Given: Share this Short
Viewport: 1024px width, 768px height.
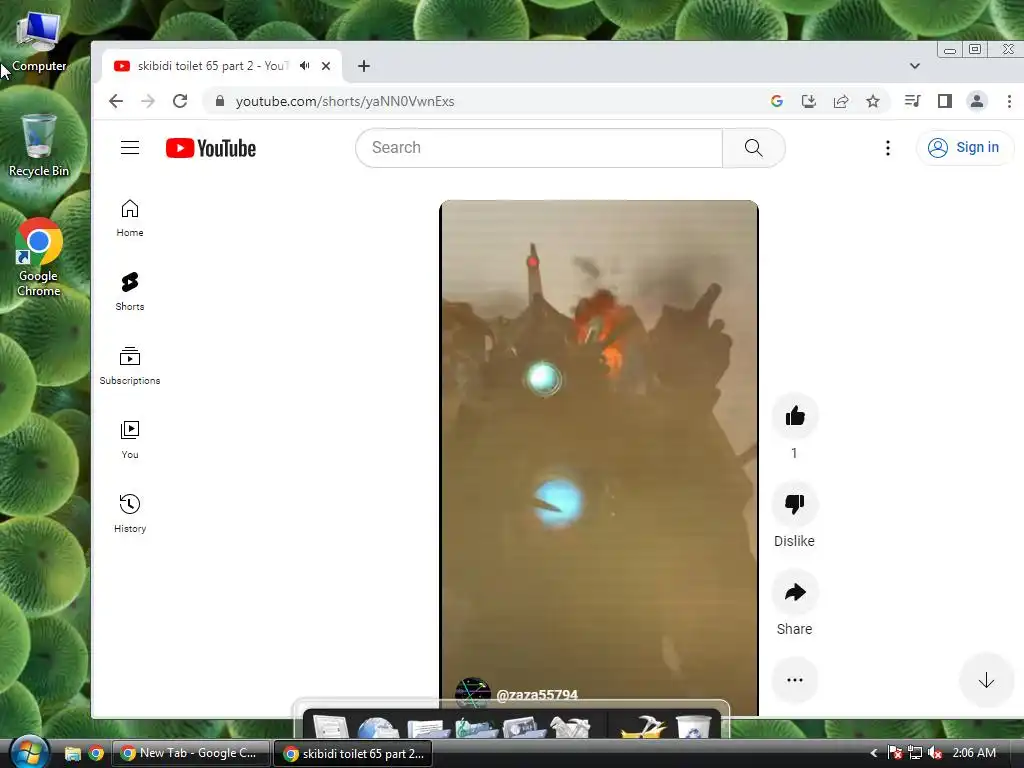Looking at the screenshot, I should pos(795,592).
